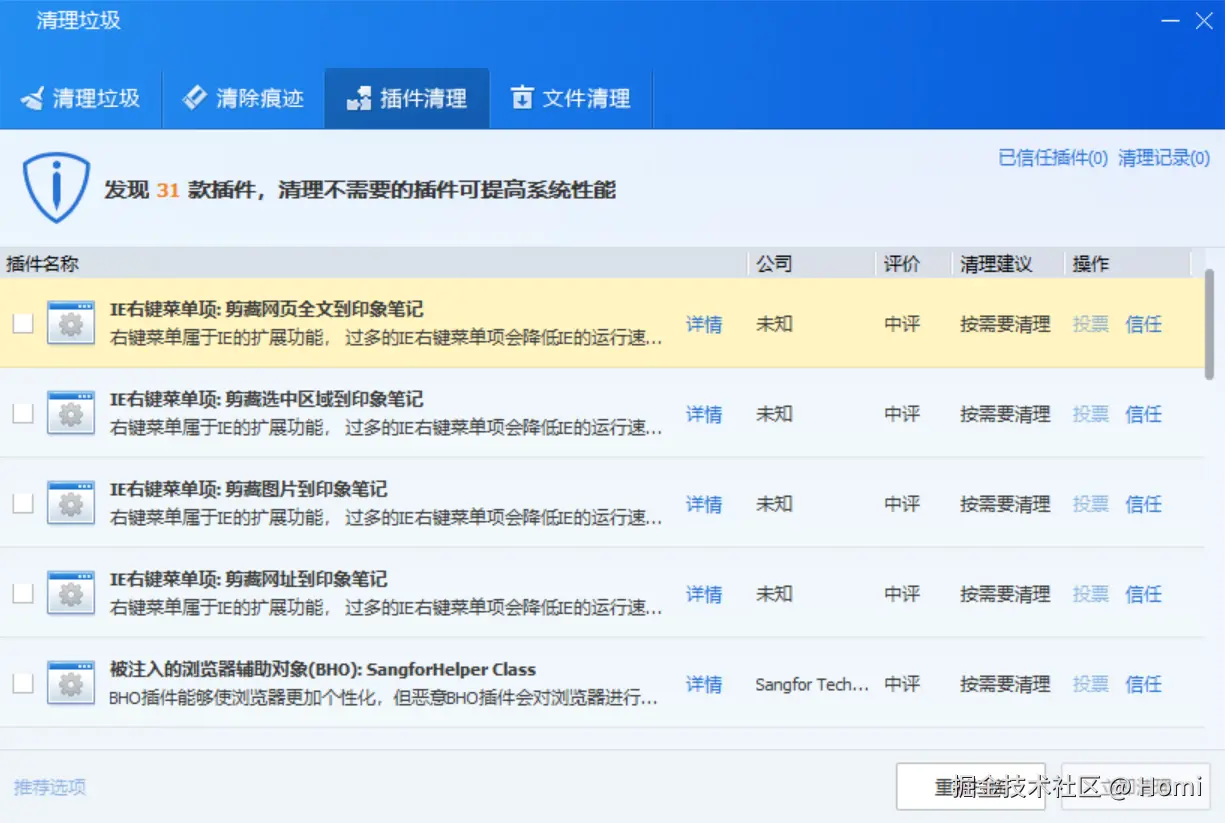Click 投票 in 剪藏图片到印象笔记 row
Screen dimensions: 1225x823
click(x=1091, y=504)
